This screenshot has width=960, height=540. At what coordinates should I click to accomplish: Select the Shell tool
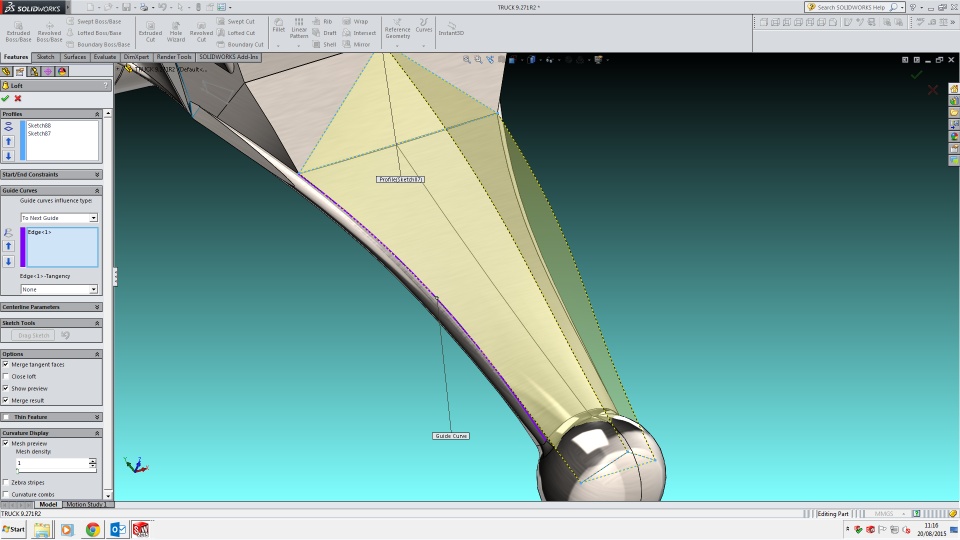click(324, 44)
